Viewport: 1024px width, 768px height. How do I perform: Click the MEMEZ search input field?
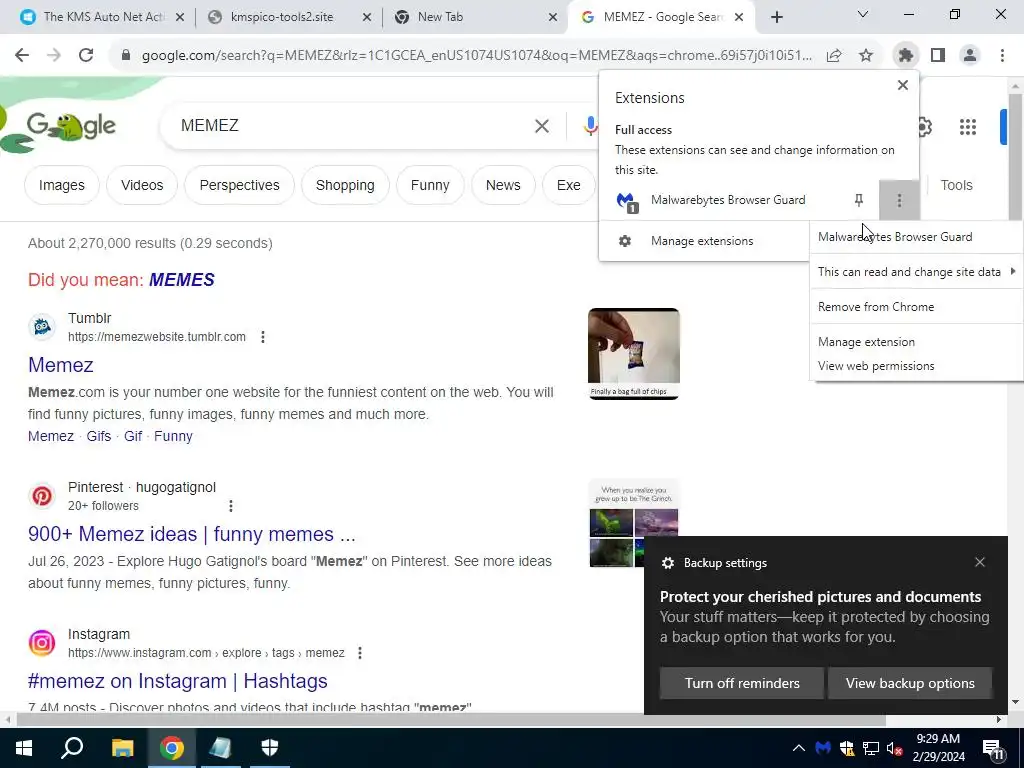click(x=353, y=125)
